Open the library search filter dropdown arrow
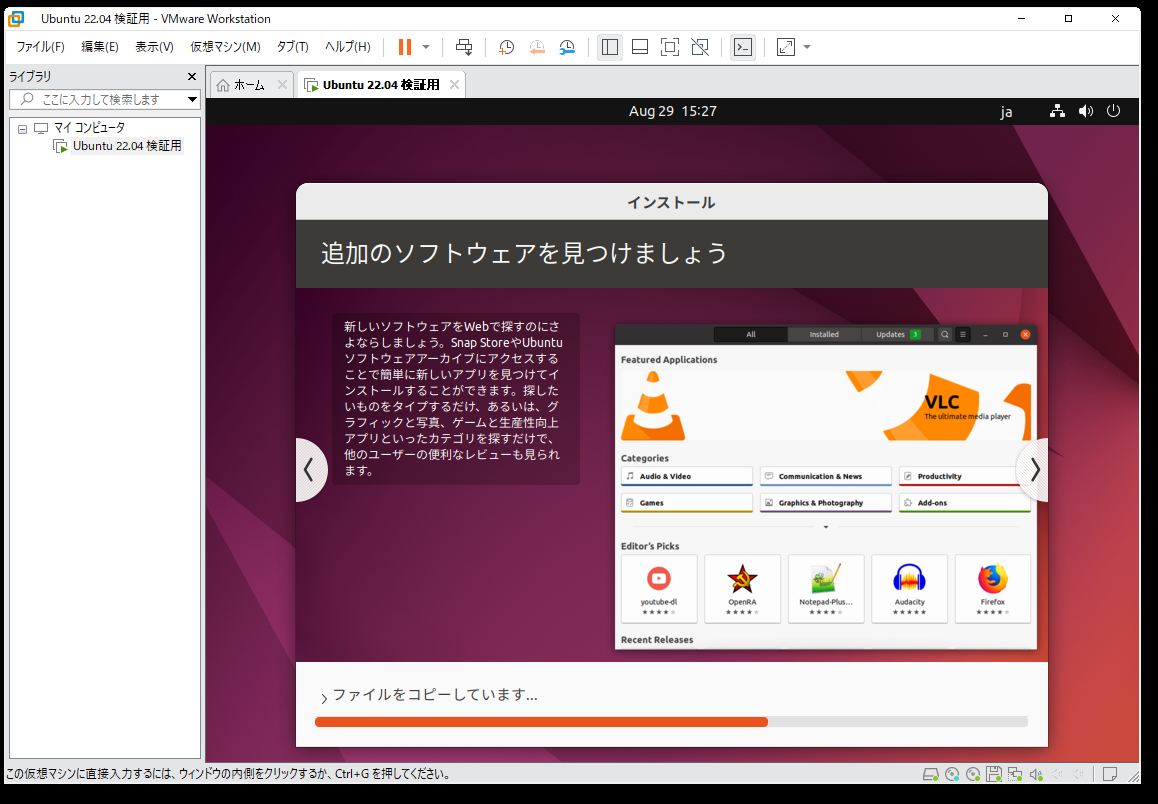1158x804 pixels. pos(192,99)
